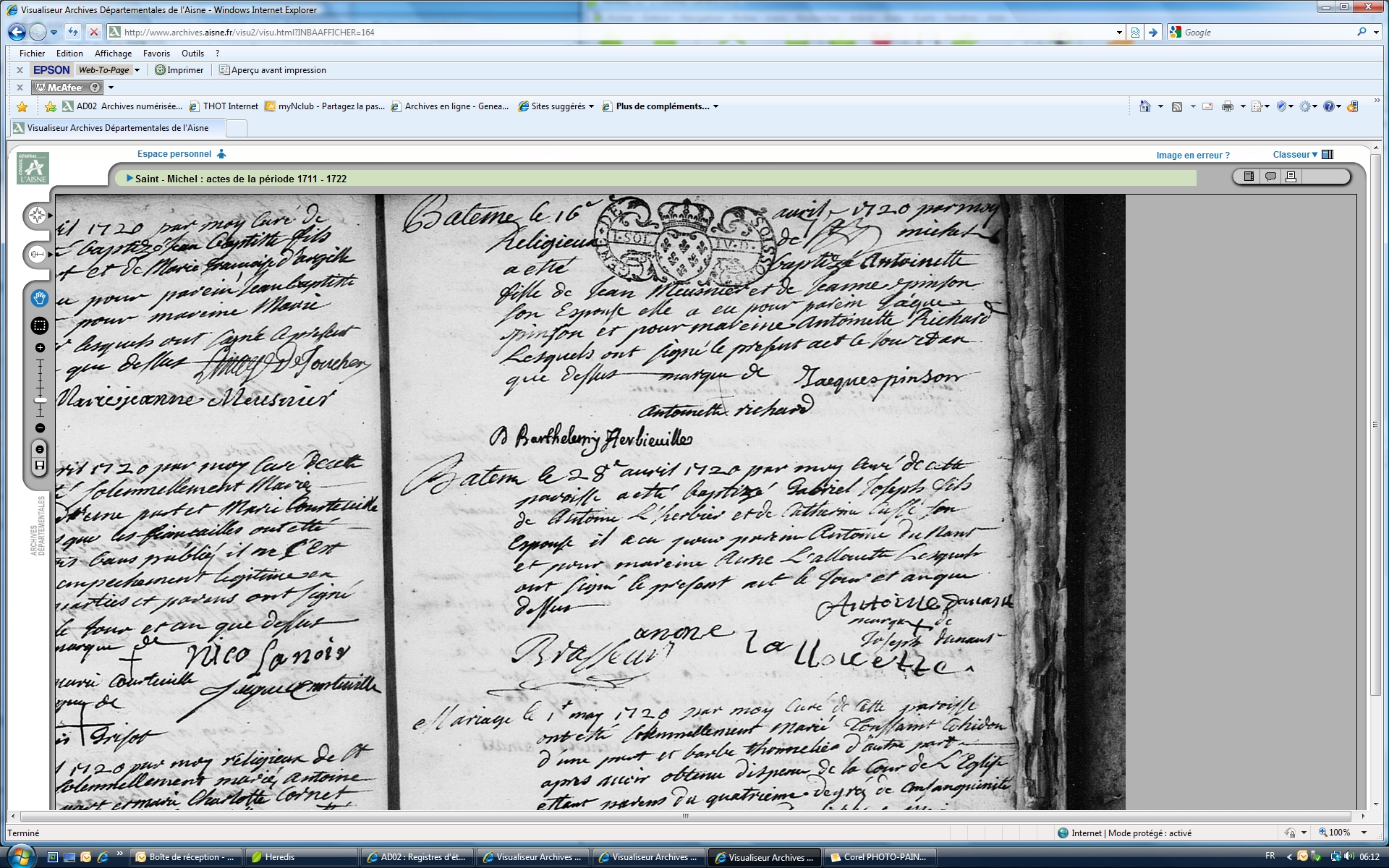The width and height of the screenshot is (1389, 868).
Task: Click the comment speech bubble icon
Action: pyautogui.click(x=1270, y=176)
